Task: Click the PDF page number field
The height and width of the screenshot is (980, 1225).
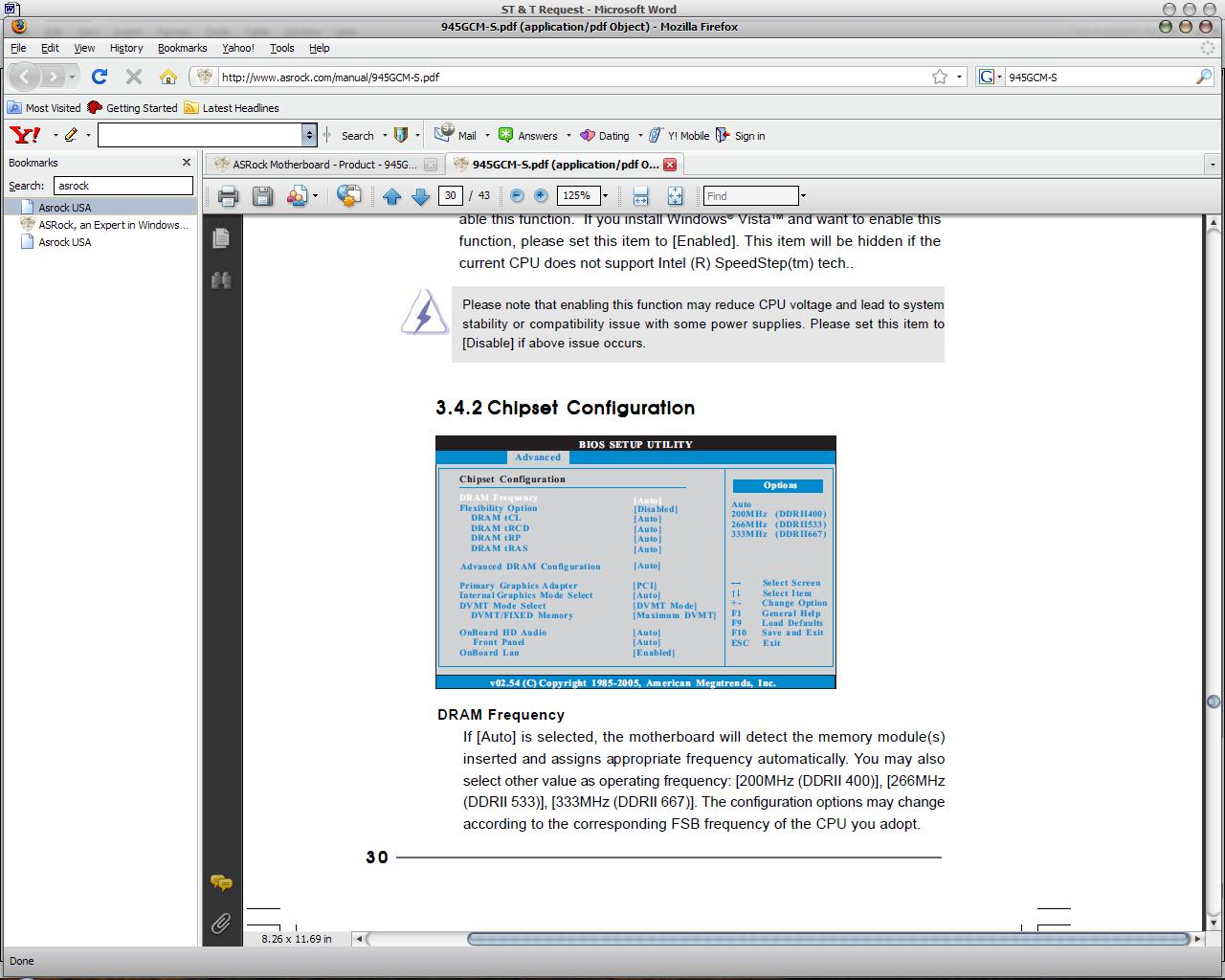Action: (450, 195)
